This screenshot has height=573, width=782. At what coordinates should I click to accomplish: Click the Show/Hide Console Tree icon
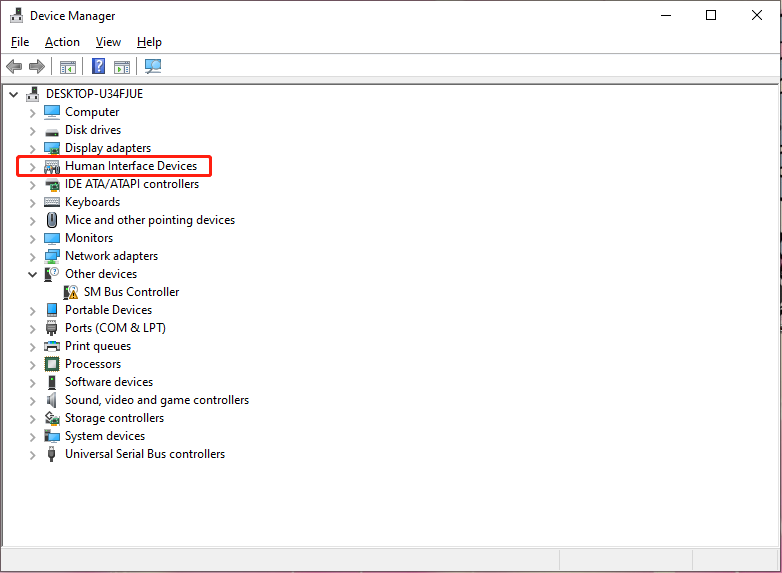68,66
